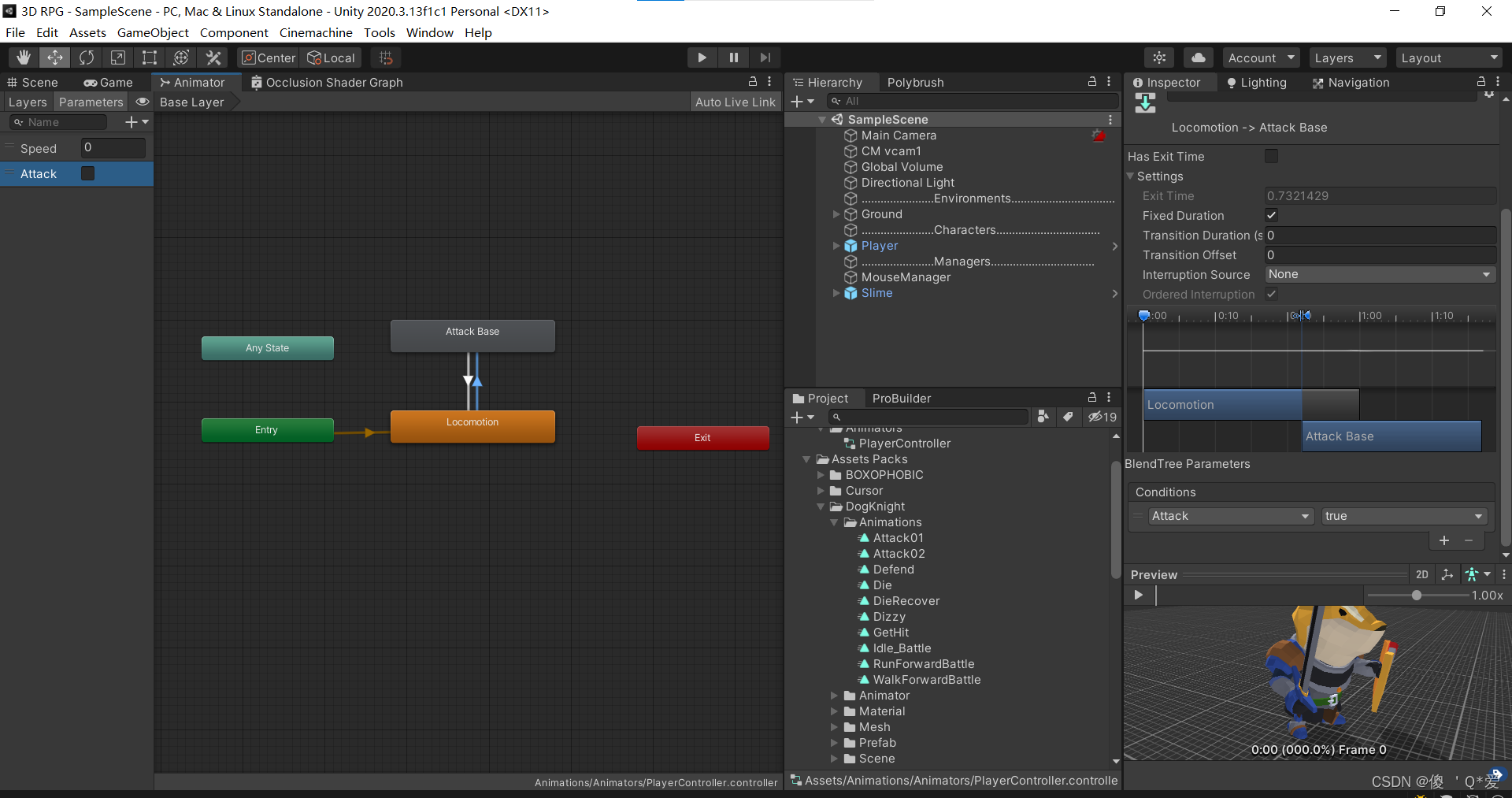Click the Auto Live Link button
The width and height of the screenshot is (1512, 798).
pyautogui.click(x=734, y=101)
